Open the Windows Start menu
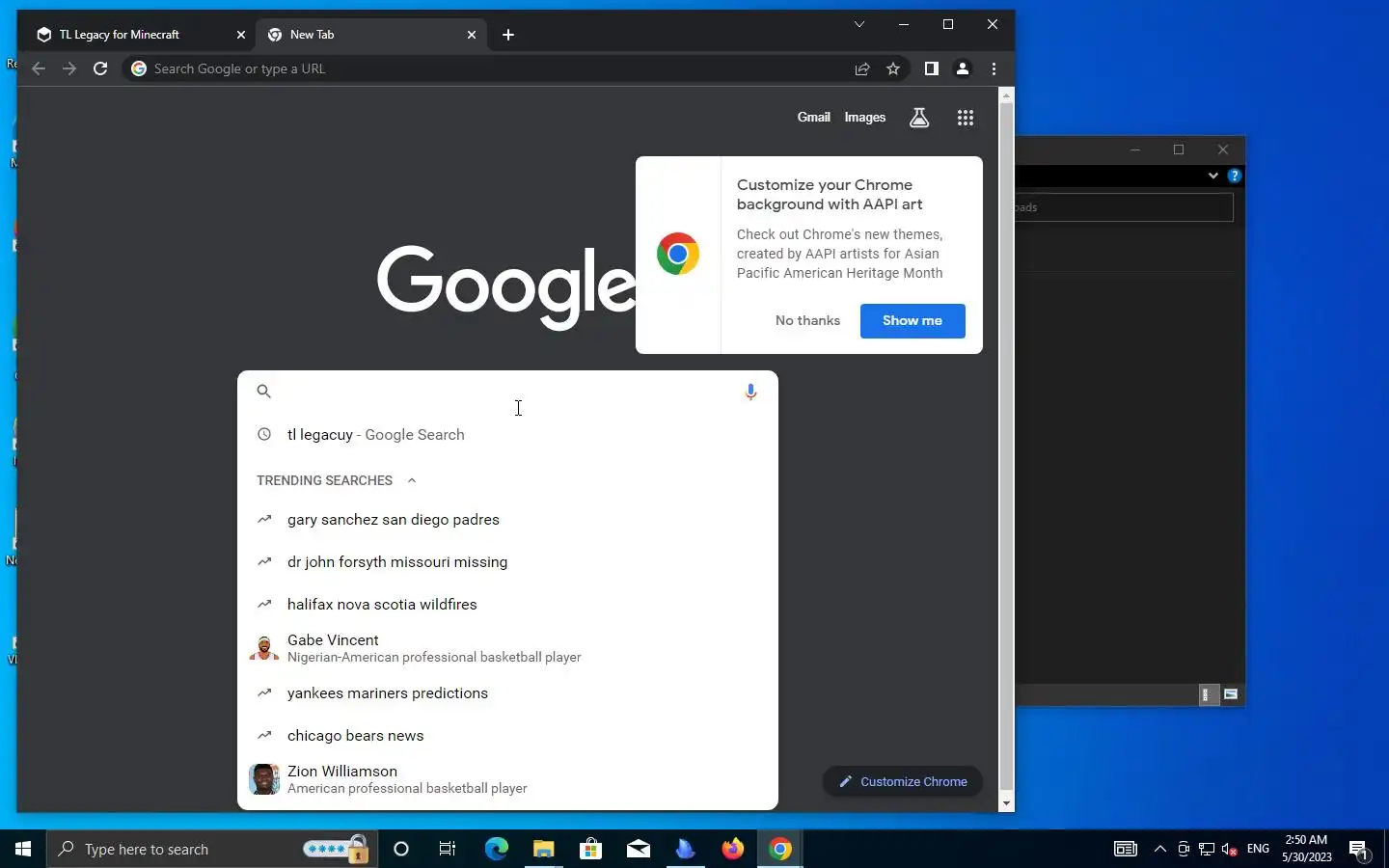 pos(23,849)
